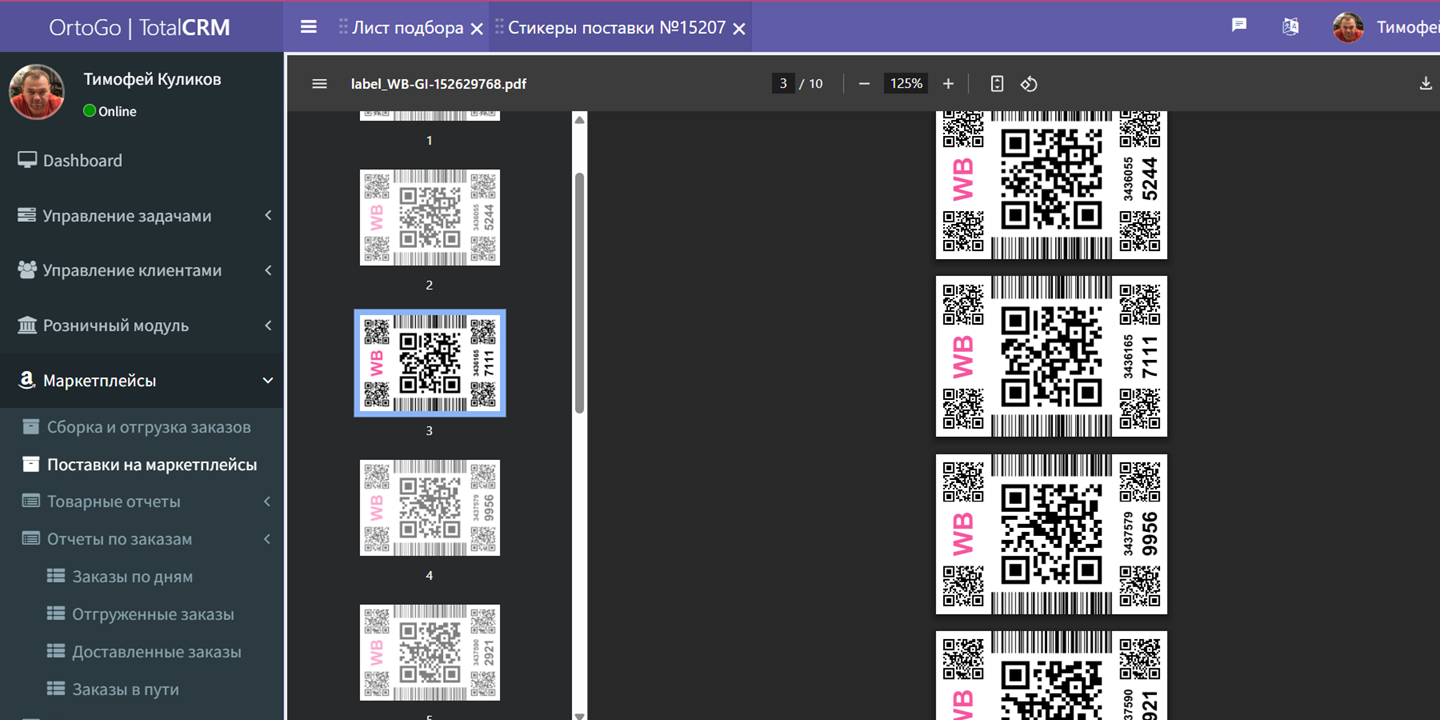1440x720 pixels.
Task: Click the fit to page icon
Action: [997, 83]
